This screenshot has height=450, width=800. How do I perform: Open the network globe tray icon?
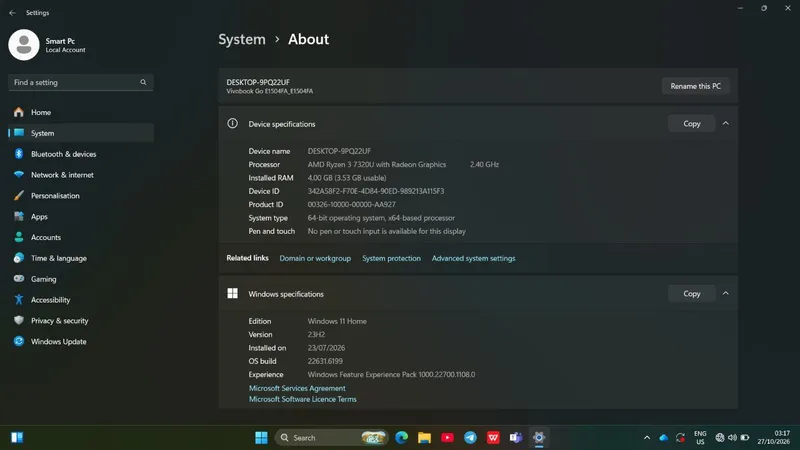pyautogui.click(x=720, y=438)
